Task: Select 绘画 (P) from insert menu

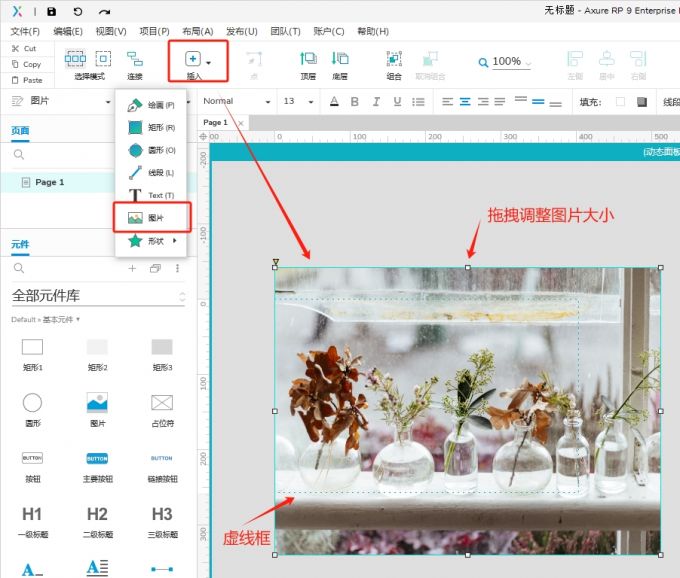Action: (x=151, y=105)
